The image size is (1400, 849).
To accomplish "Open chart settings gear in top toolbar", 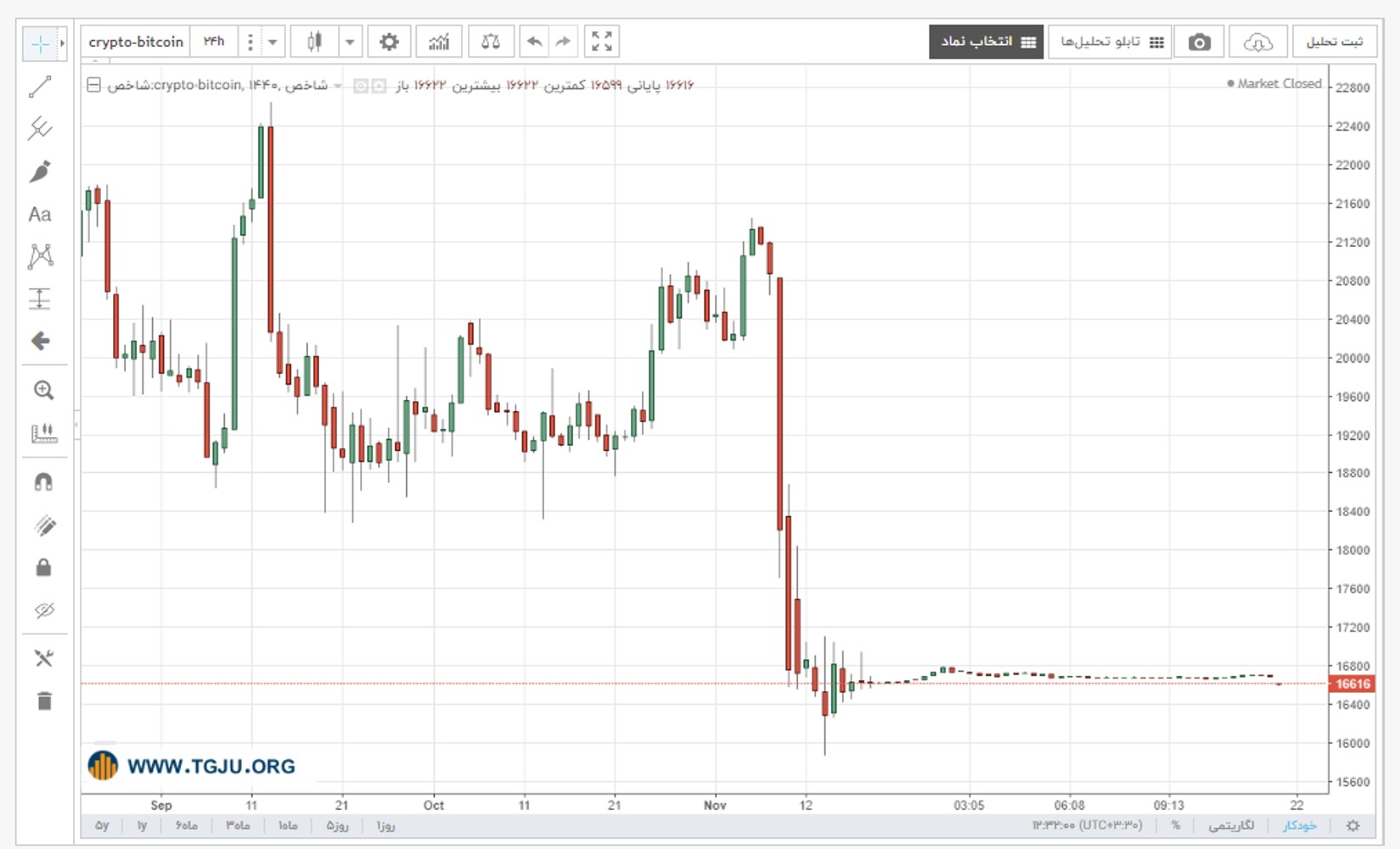I will [x=389, y=42].
